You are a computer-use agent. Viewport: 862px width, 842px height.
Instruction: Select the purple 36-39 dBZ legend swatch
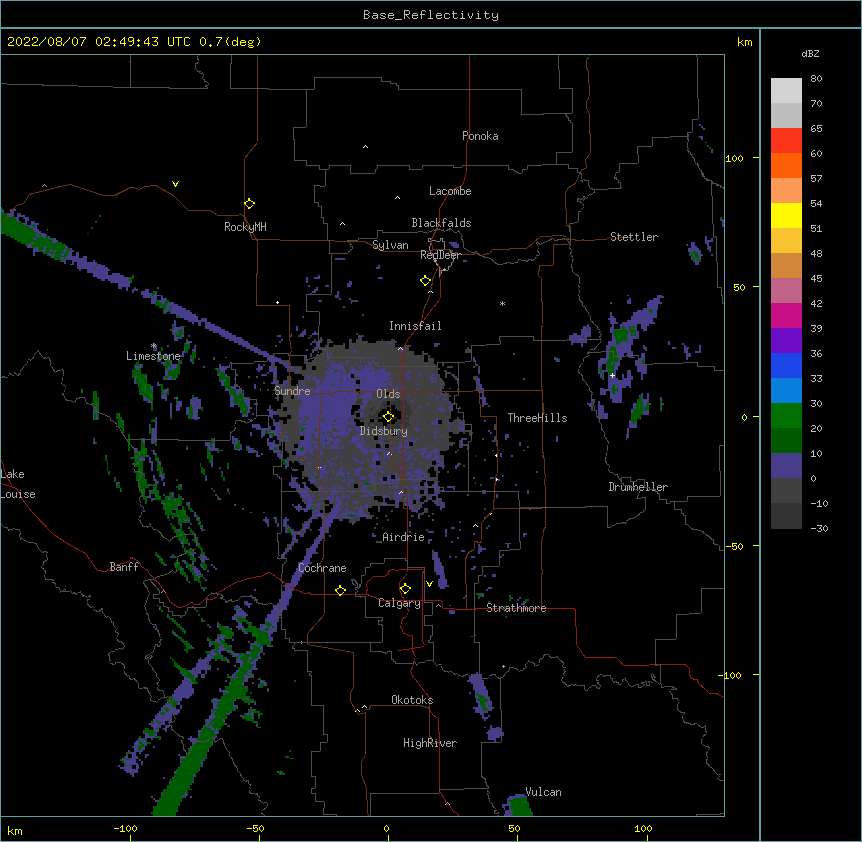(x=786, y=340)
